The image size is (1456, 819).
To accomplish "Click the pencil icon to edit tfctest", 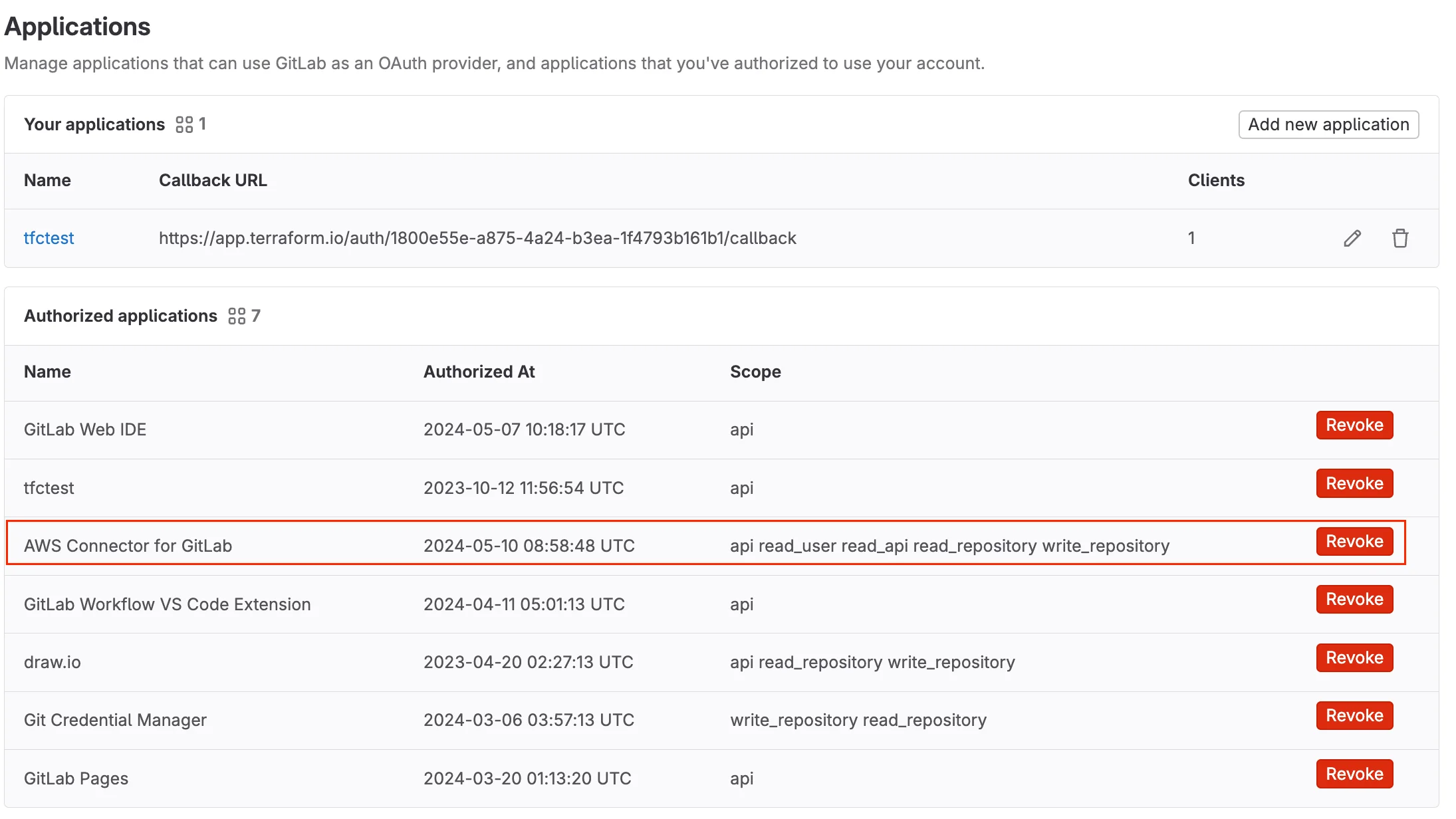I will point(1352,238).
